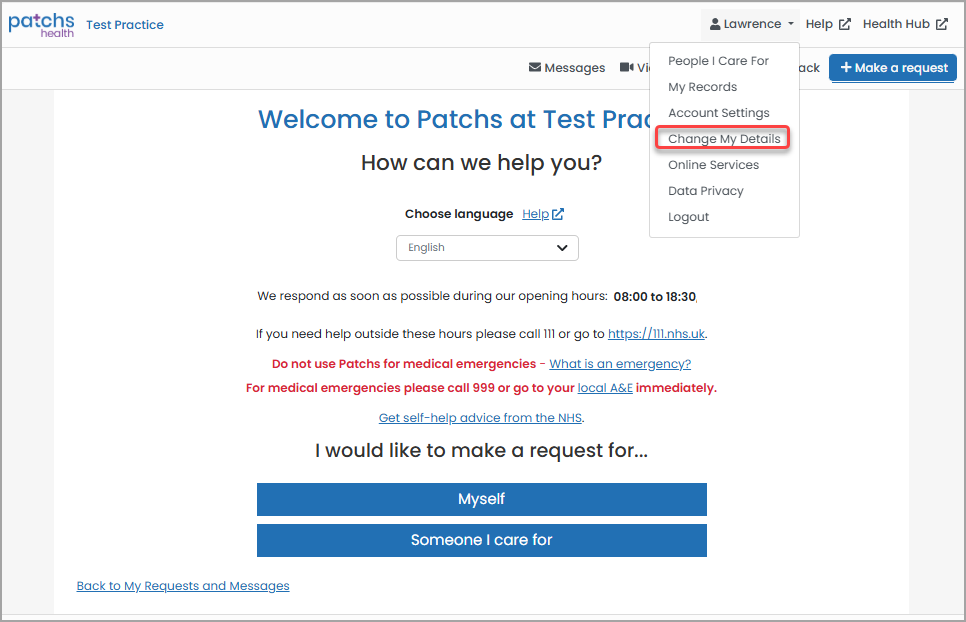
Task: Open the Help external-link icon above the language selector
Action: coord(558,214)
